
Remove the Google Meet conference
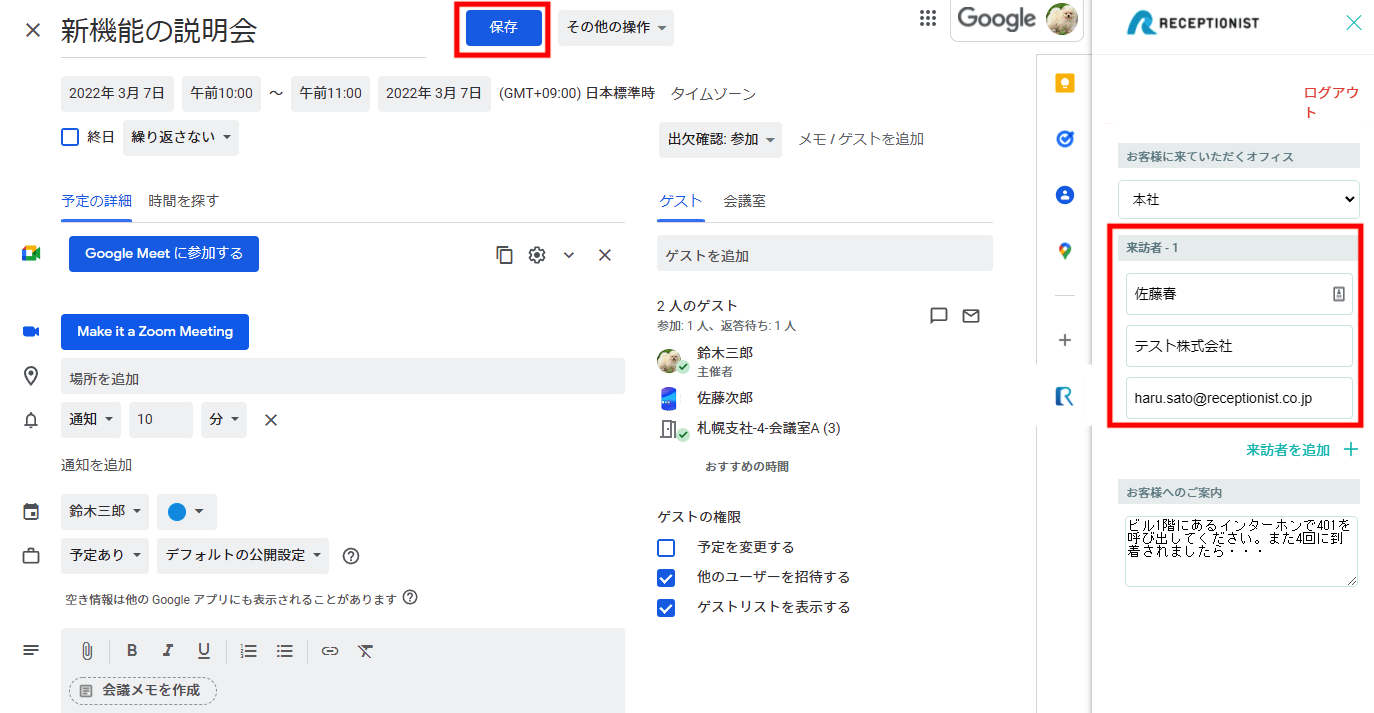tap(605, 255)
